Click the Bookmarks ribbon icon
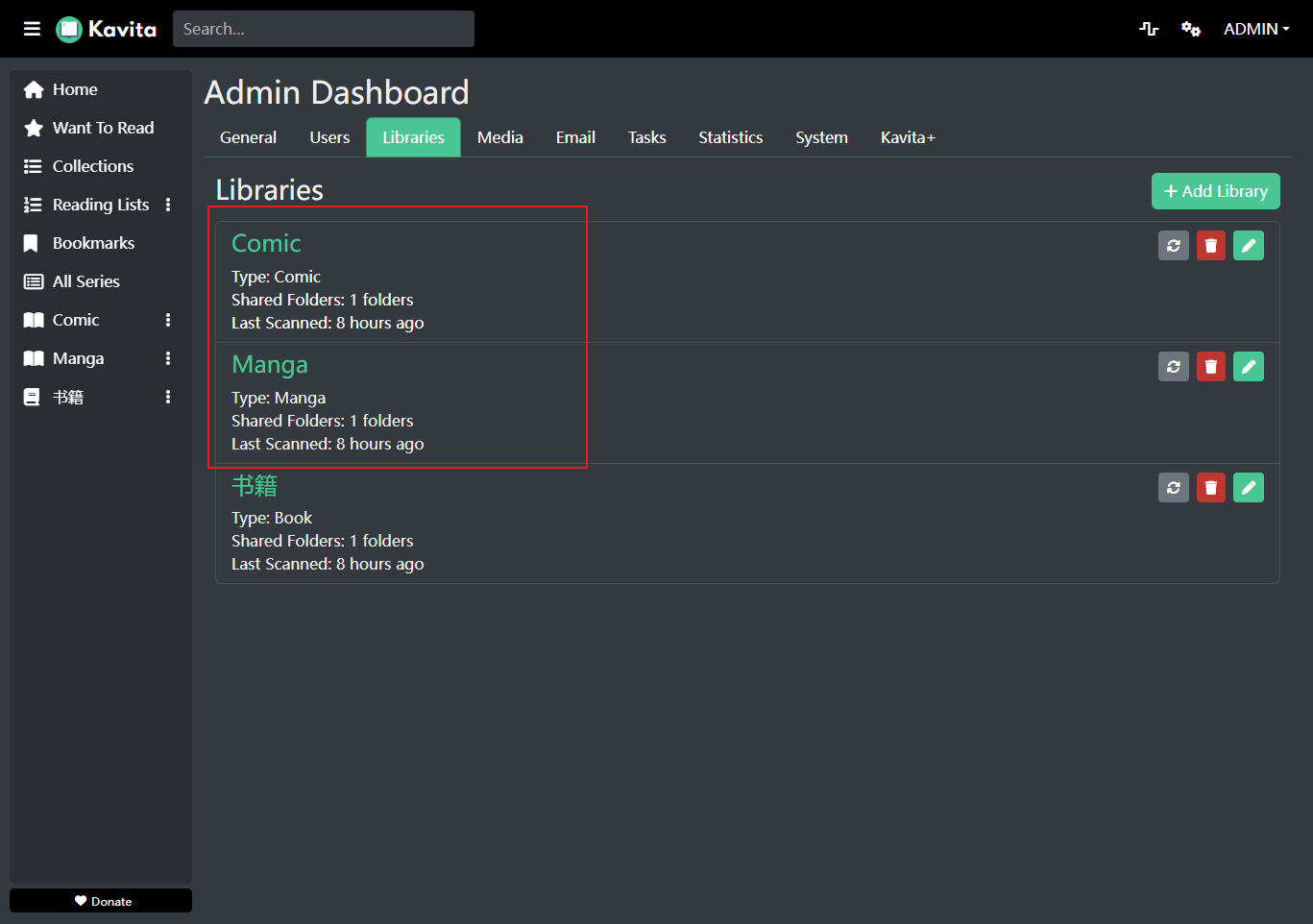 click(32, 243)
